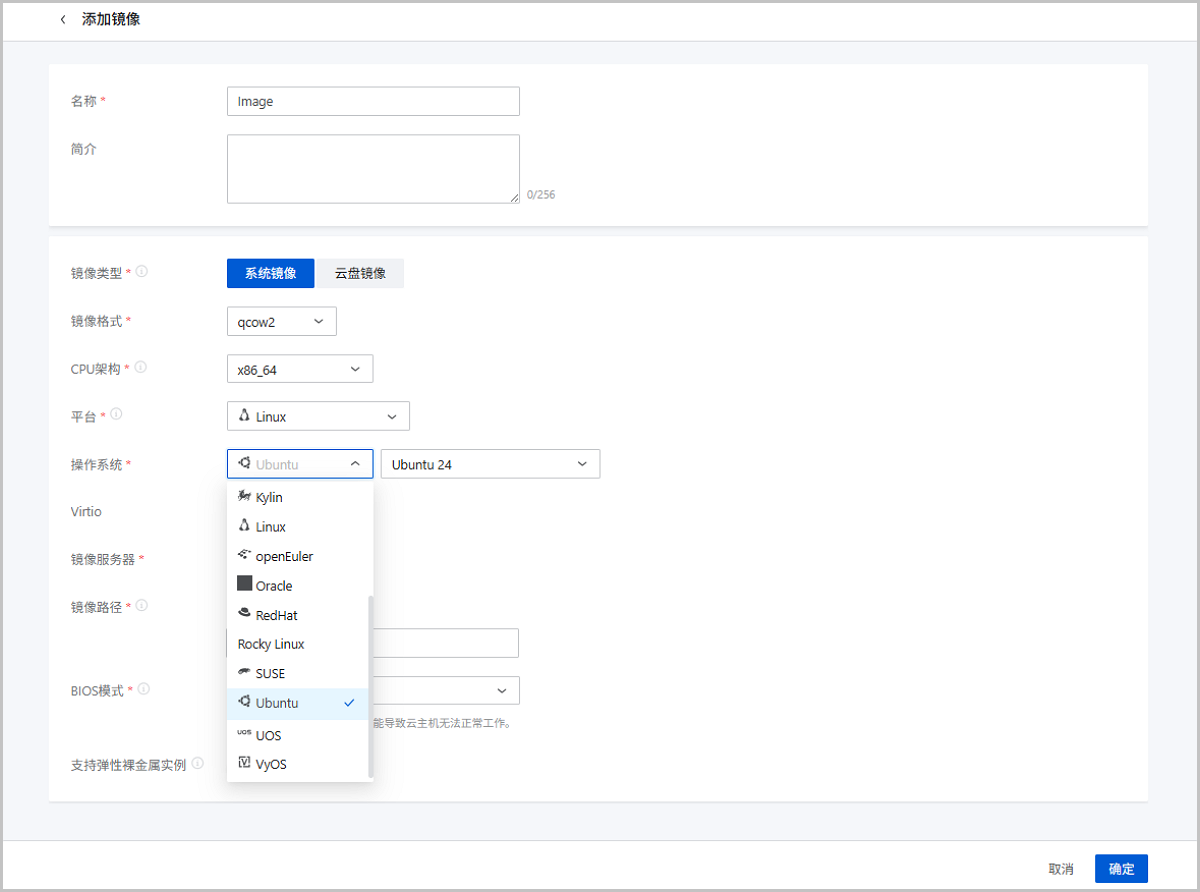Select 系统镜像 image type
The height and width of the screenshot is (892, 1200).
tap(270, 273)
